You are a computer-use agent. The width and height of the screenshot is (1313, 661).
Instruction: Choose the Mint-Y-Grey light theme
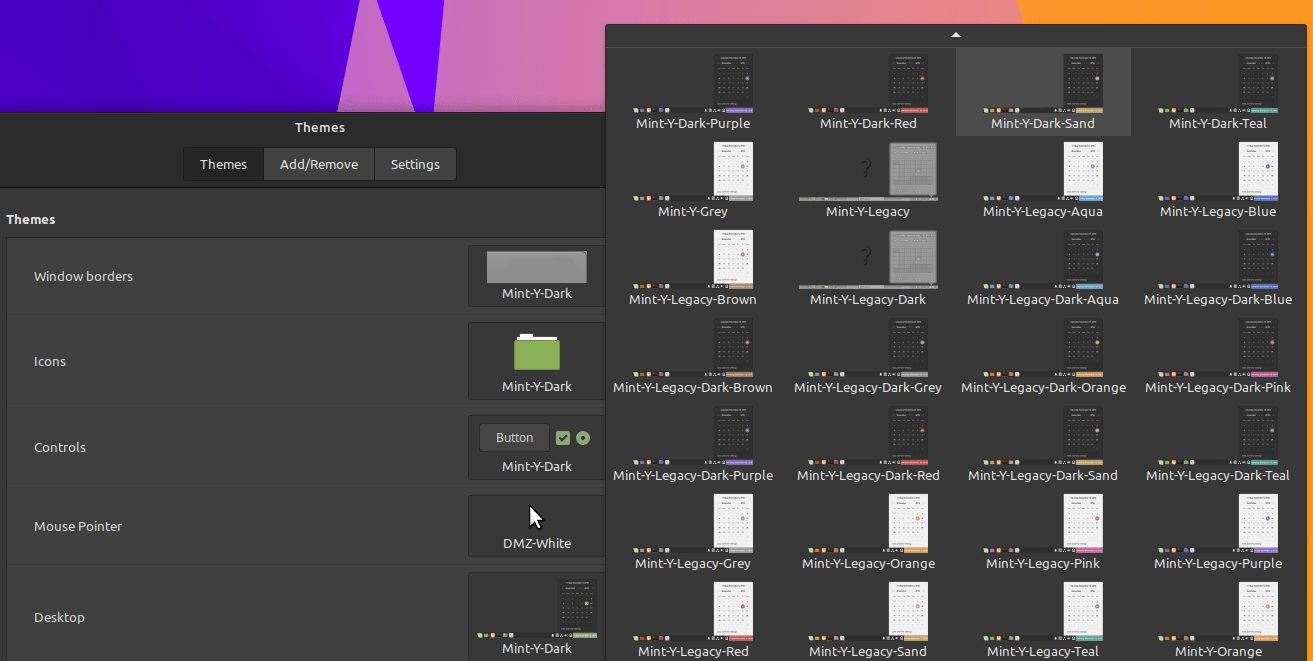693,180
